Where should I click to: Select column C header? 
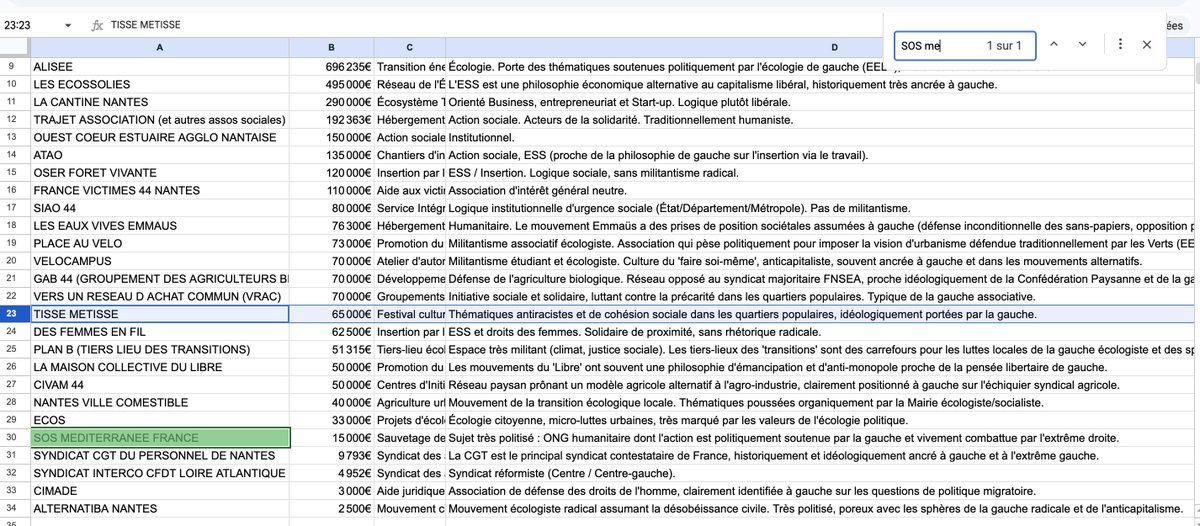(410, 47)
